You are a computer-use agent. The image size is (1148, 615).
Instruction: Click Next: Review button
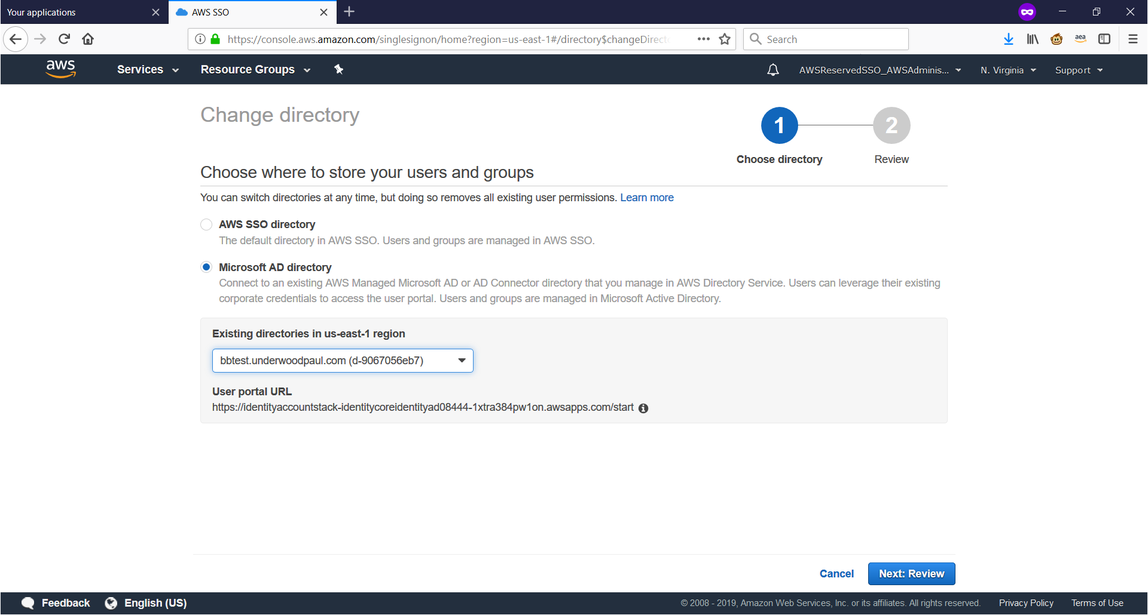[912, 574]
